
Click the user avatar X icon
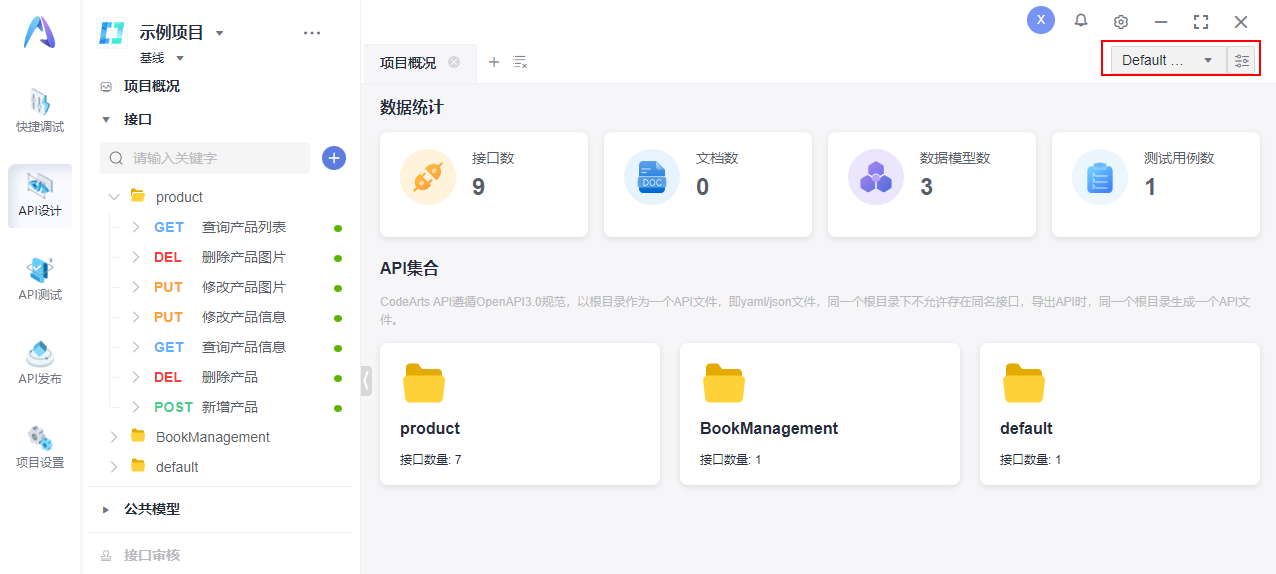(x=1041, y=20)
